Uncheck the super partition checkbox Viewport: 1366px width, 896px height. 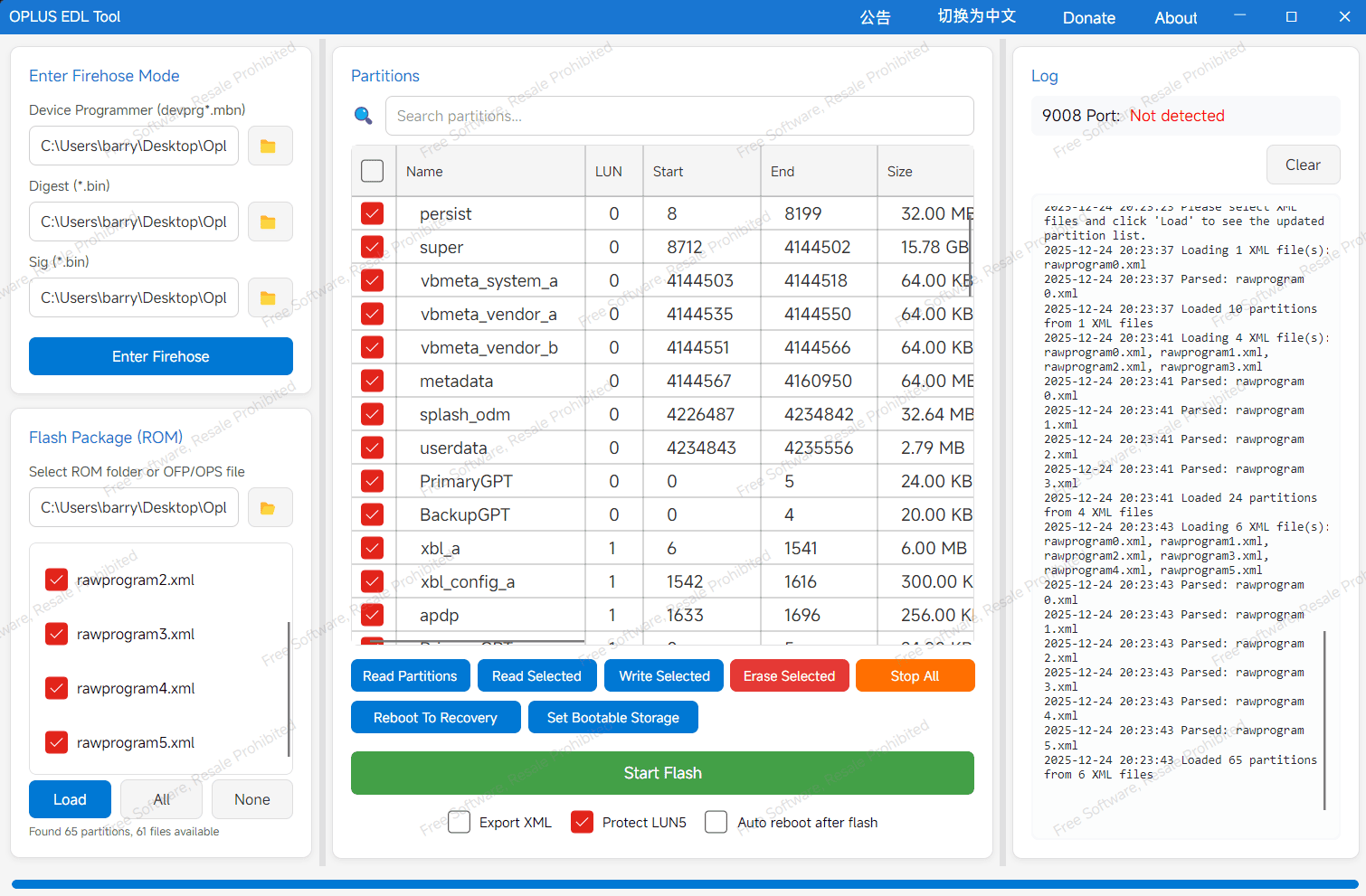(372, 247)
